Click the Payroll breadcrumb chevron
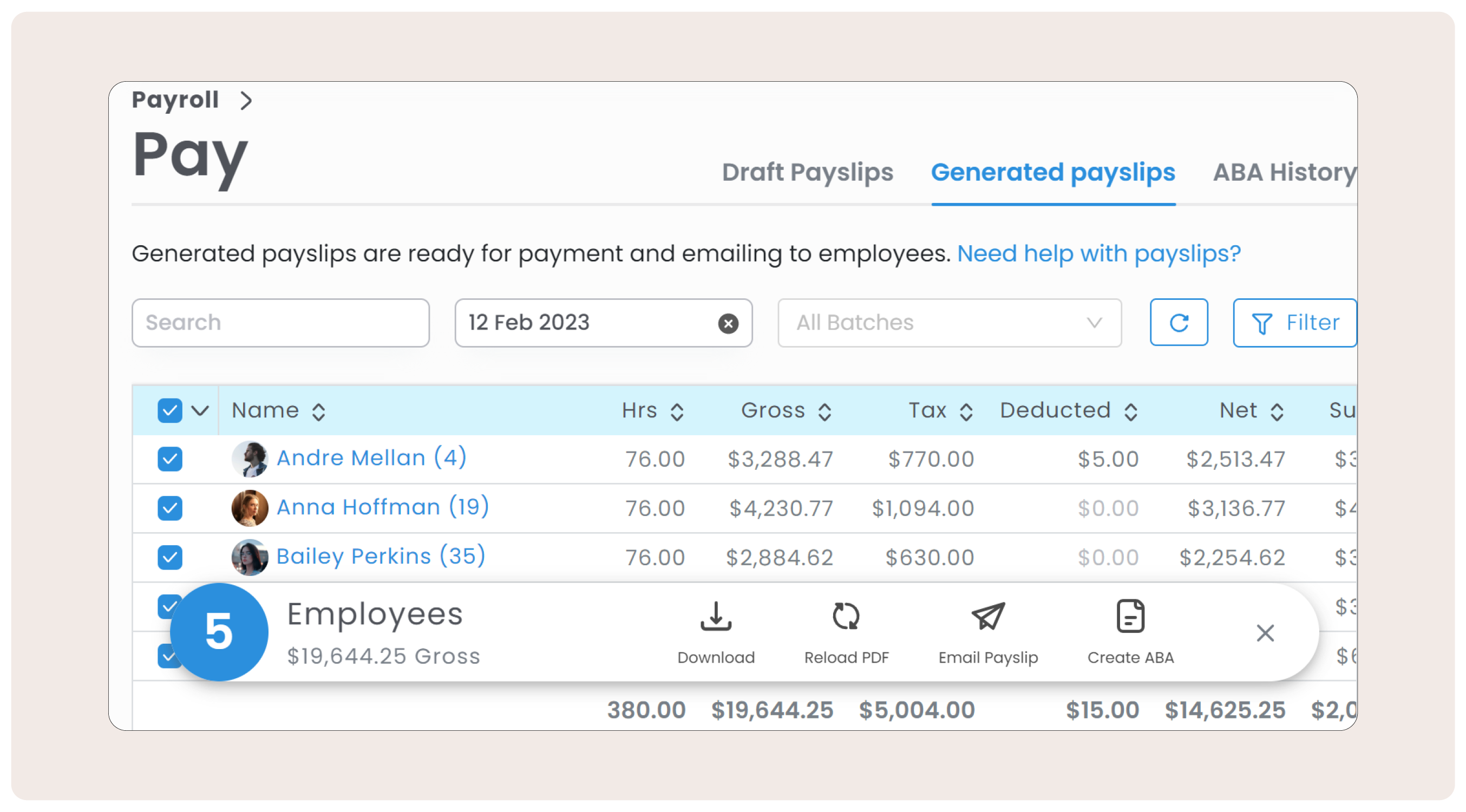Screen dimensions: 1466x812 pyautogui.click(x=246, y=101)
